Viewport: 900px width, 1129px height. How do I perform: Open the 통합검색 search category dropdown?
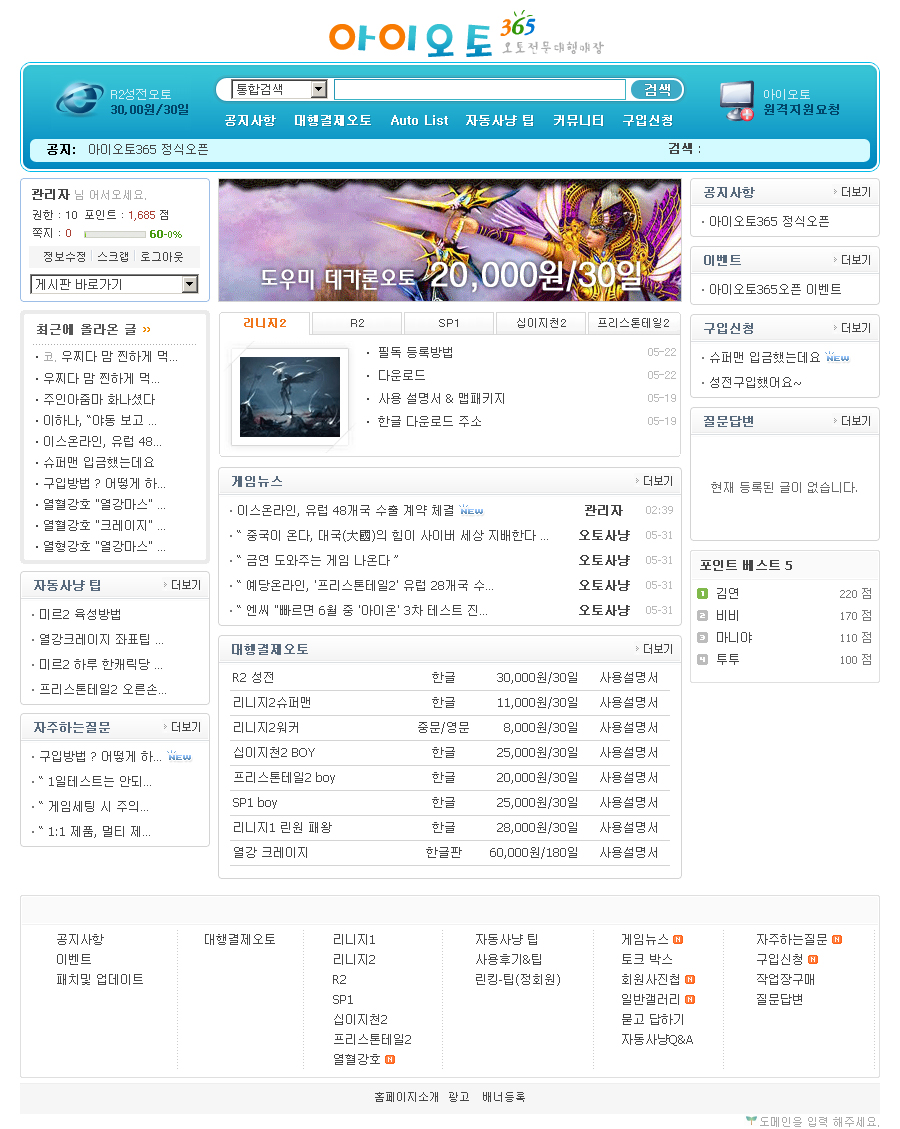[x=279, y=89]
